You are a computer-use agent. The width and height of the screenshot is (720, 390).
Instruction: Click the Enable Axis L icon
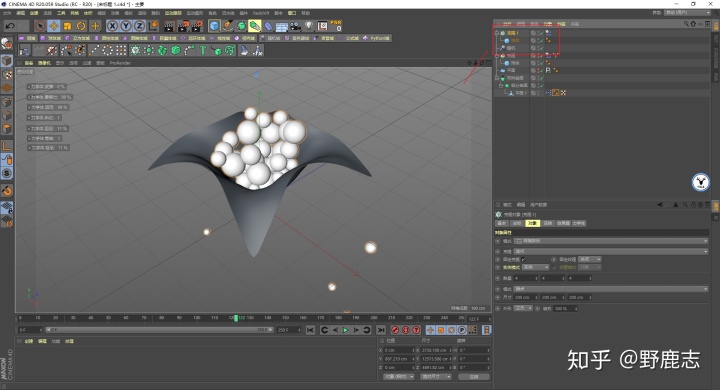coord(6,146)
